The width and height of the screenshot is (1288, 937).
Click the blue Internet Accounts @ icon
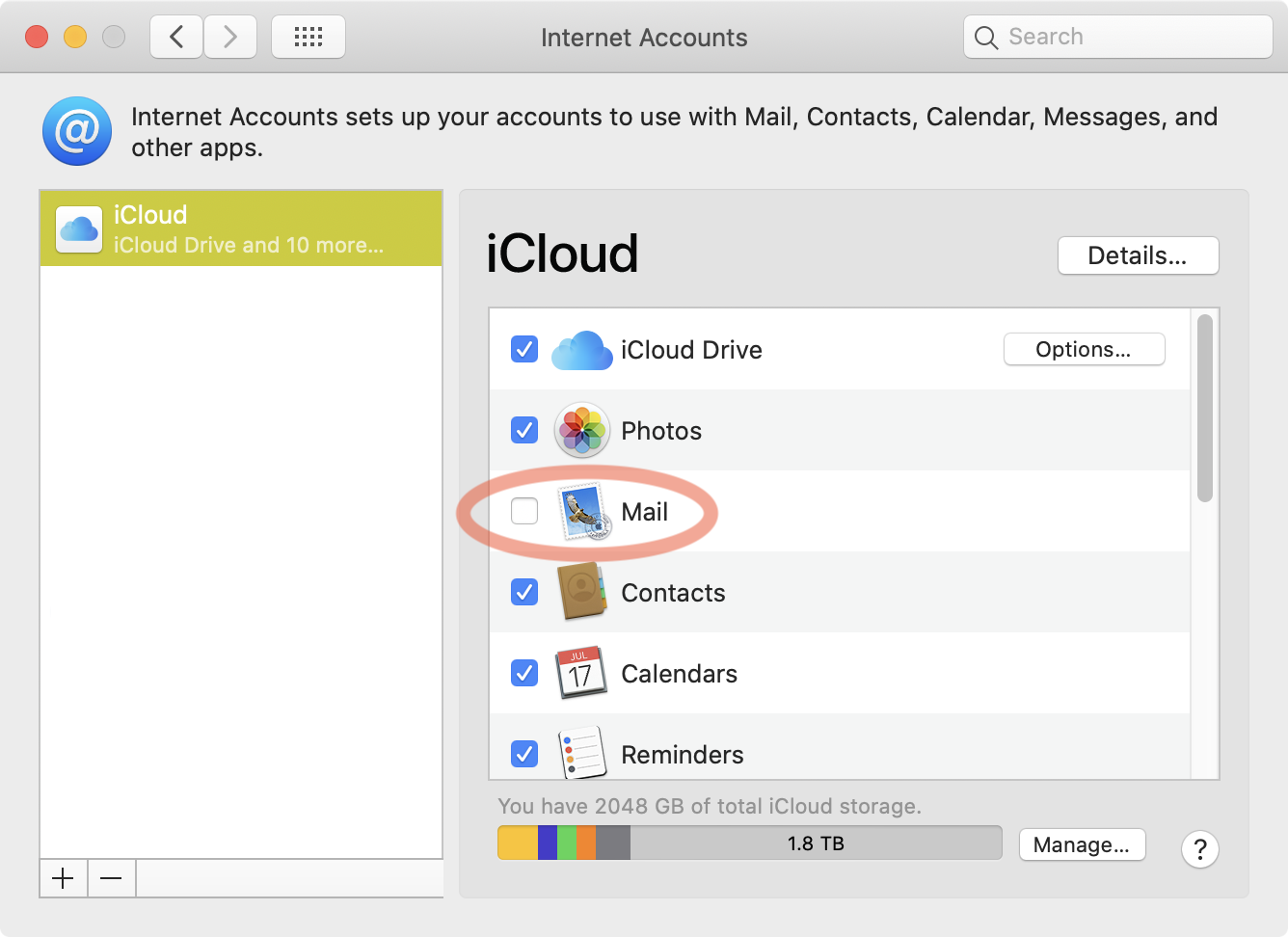(77, 131)
